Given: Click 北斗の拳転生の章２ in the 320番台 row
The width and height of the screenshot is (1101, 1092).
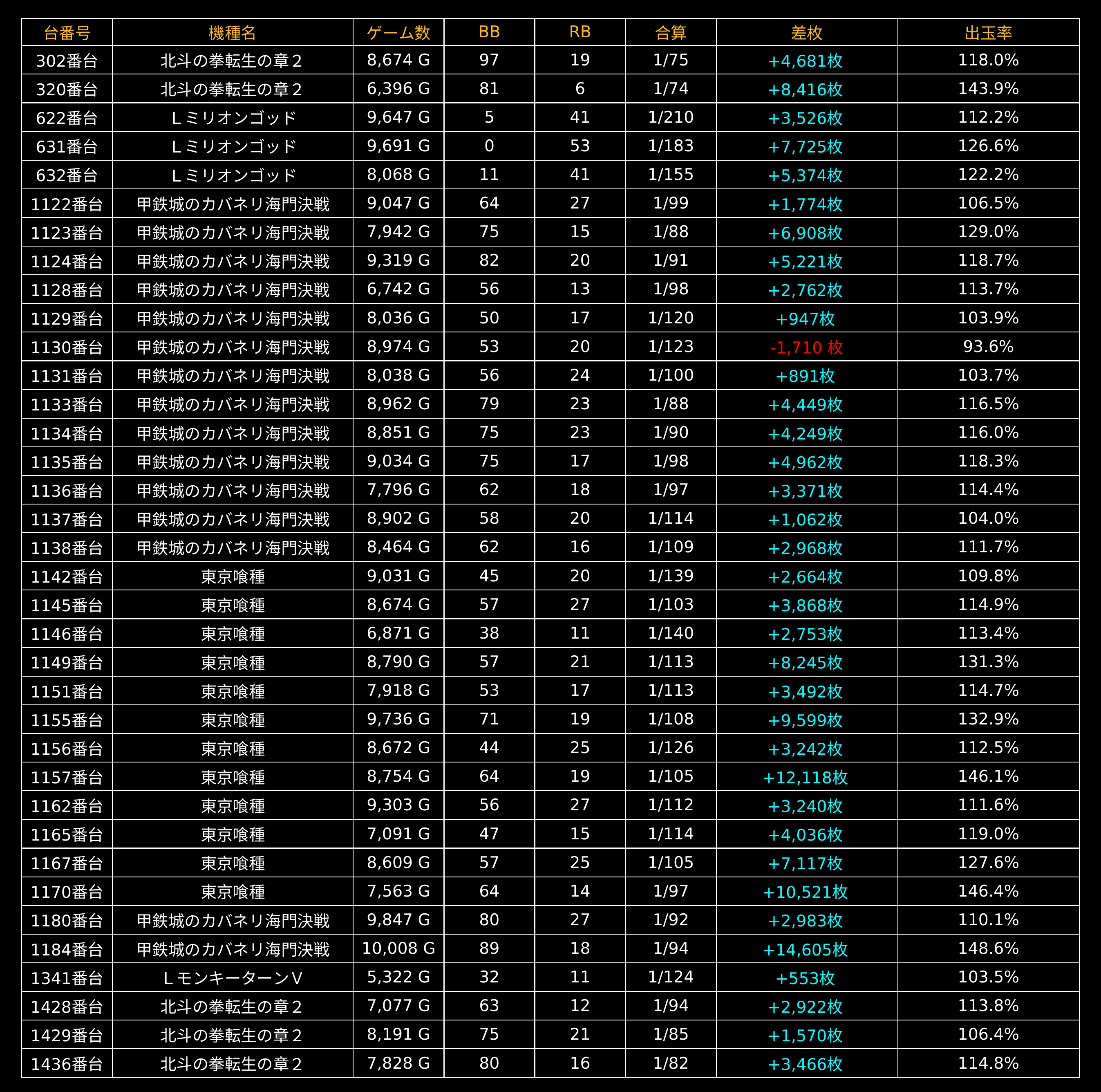Looking at the screenshot, I should (x=233, y=89).
